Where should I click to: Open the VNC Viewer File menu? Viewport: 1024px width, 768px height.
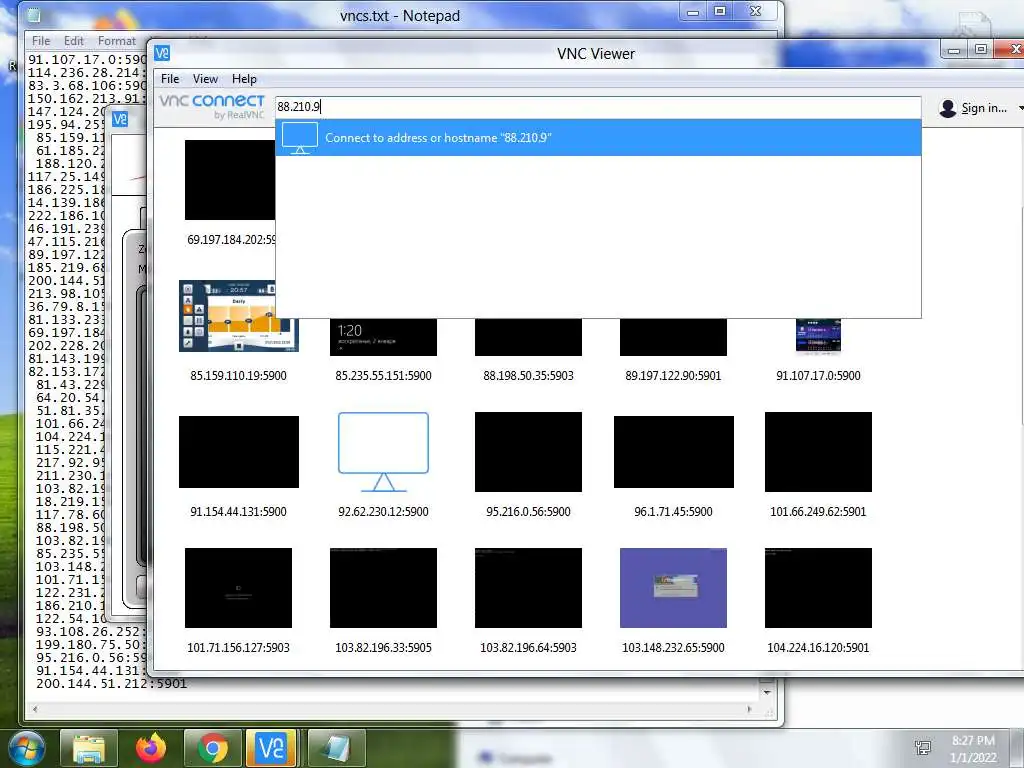point(170,79)
